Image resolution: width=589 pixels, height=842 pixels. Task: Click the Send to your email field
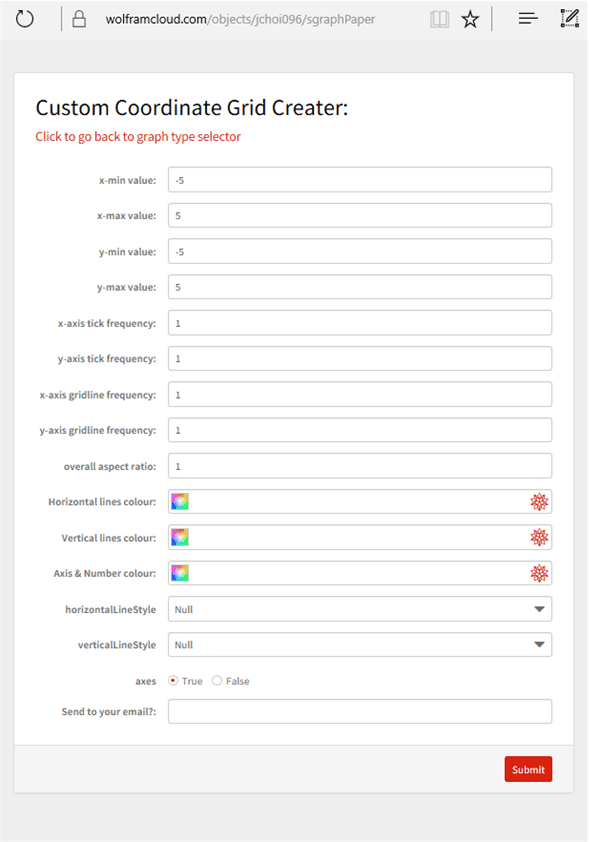(x=360, y=712)
